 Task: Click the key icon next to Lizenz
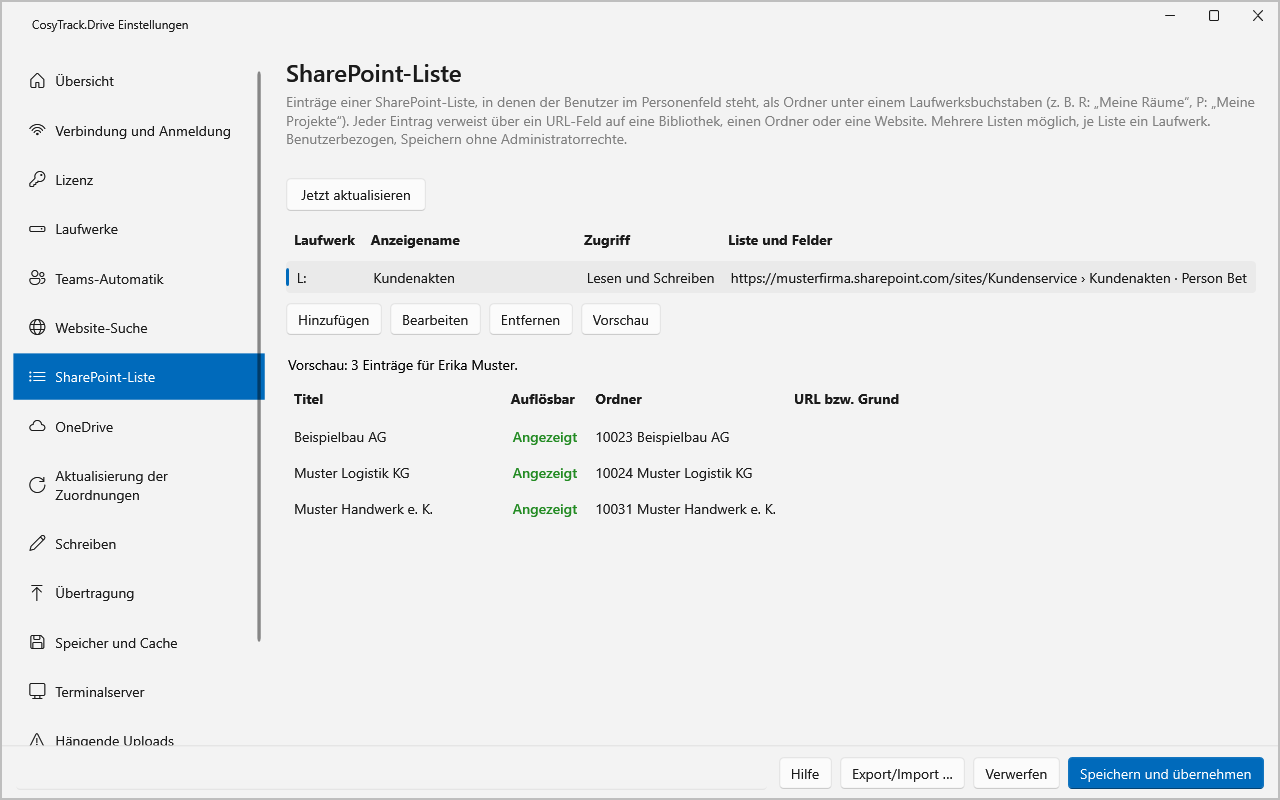point(37,180)
